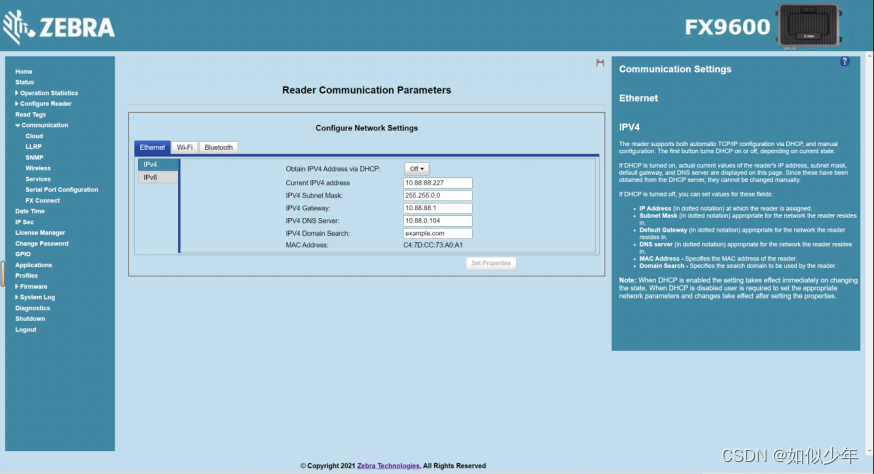874x474 pixels.
Task: Expand System Log menu
Action: click(35, 297)
